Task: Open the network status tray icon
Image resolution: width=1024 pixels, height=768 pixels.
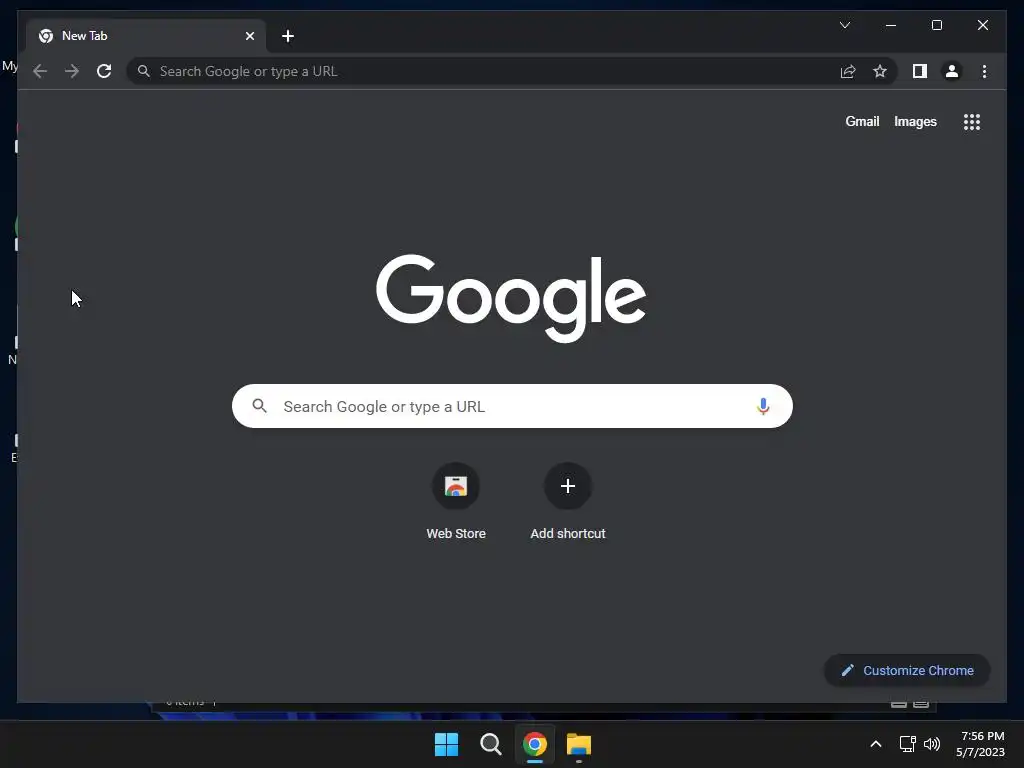Action: 907,744
